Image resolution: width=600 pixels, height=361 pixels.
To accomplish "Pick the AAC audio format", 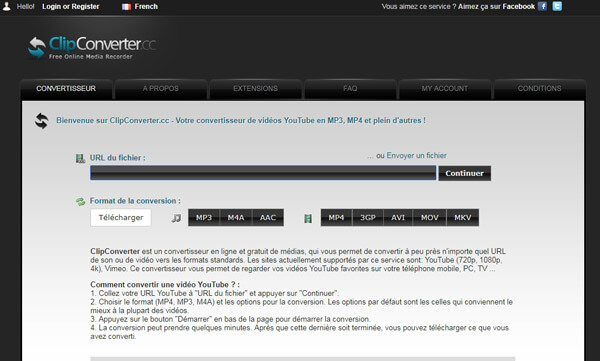I will point(268,217).
